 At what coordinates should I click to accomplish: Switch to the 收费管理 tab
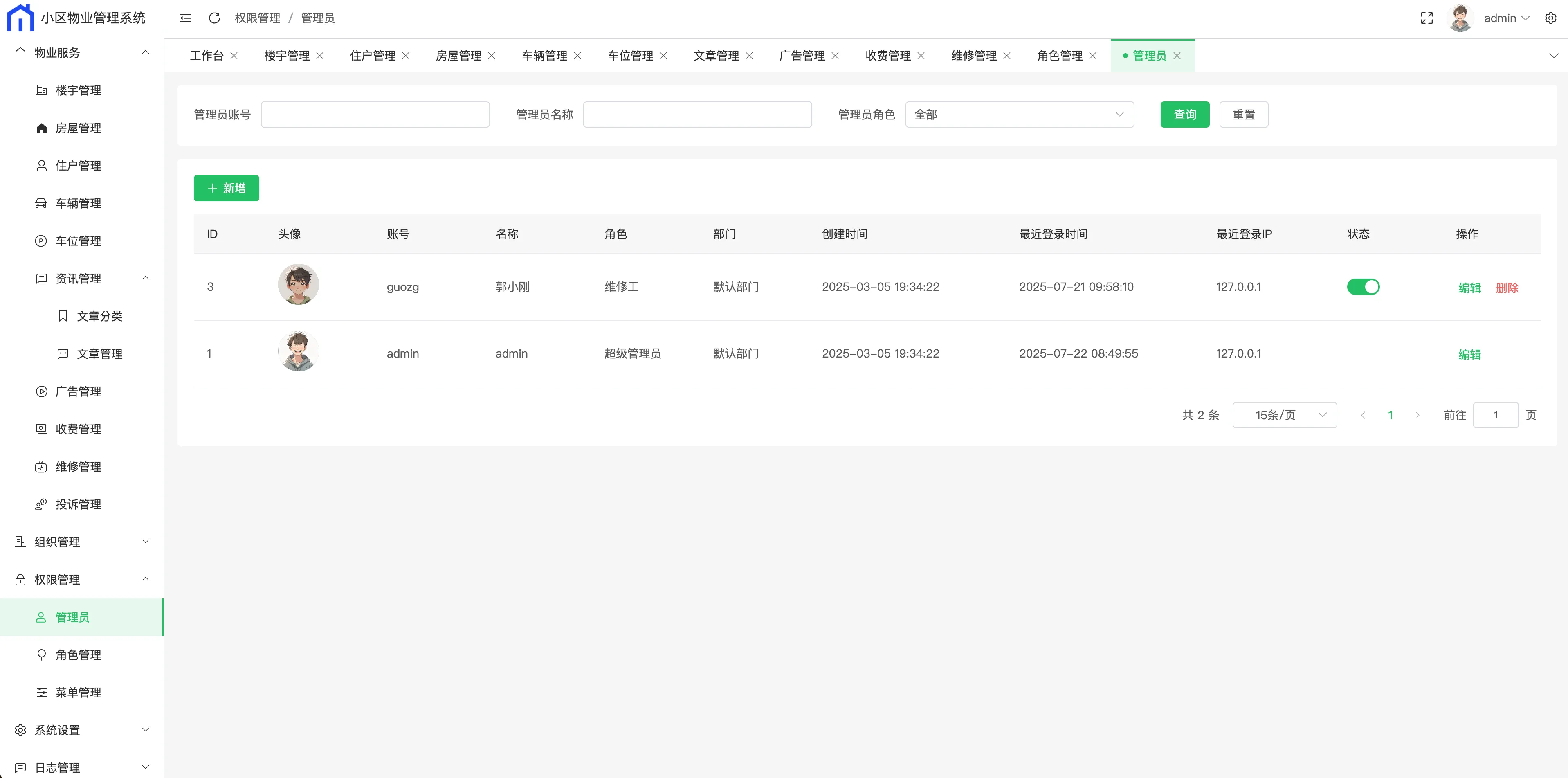point(887,56)
